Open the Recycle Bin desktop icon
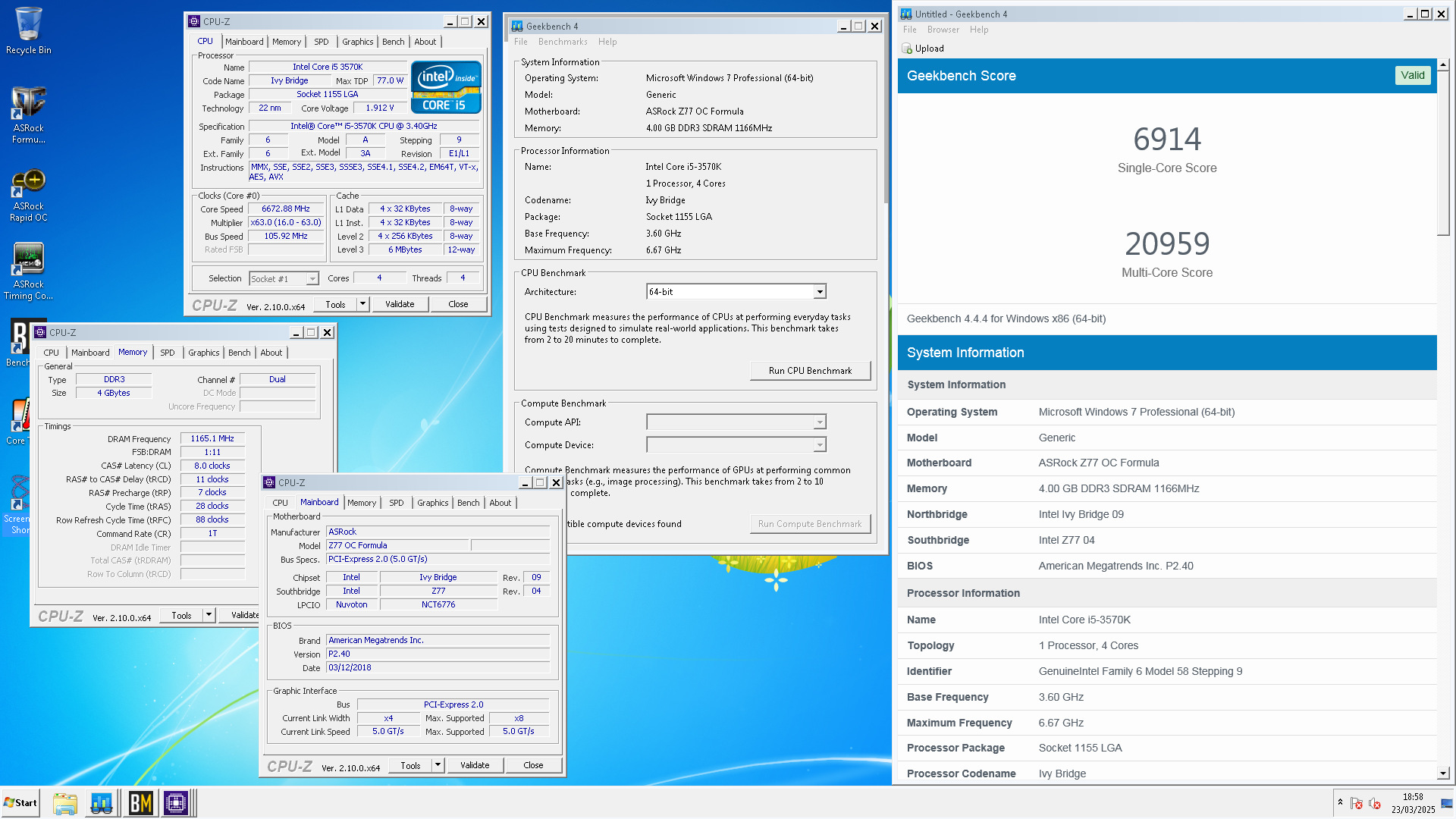 pos(28,30)
